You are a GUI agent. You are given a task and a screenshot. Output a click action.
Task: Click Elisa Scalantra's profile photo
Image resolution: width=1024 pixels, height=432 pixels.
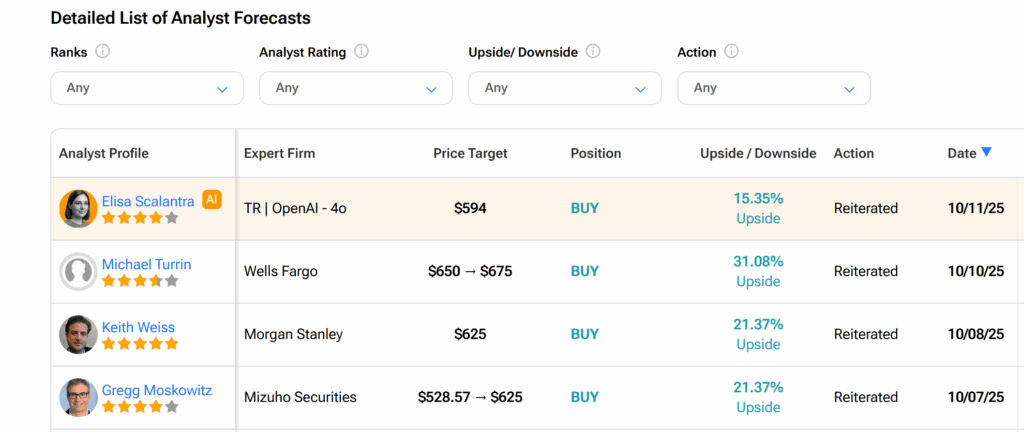coord(78,209)
